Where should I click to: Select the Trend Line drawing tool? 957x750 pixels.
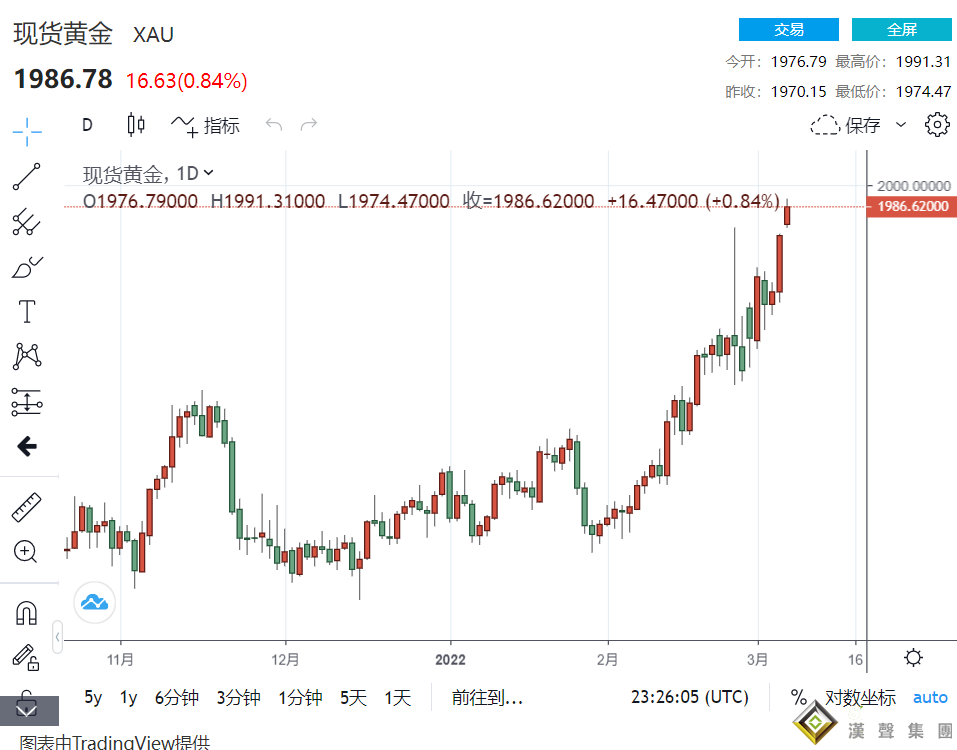tap(27, 176)
